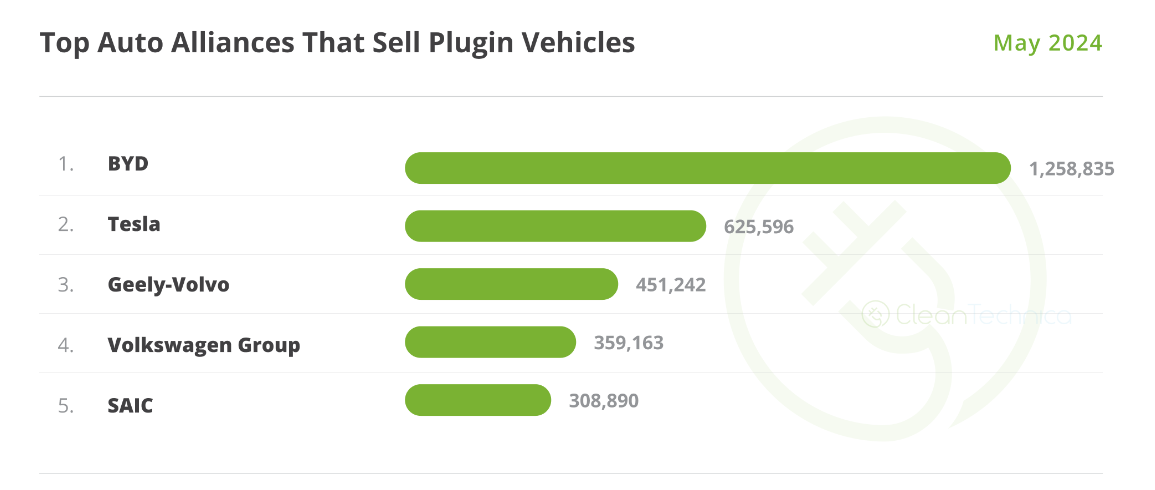The height and width of the screenshot is (490, 1155).
Task: Click the CleanTechnica watermark logo icon
Action: click(x=877, y=315)
